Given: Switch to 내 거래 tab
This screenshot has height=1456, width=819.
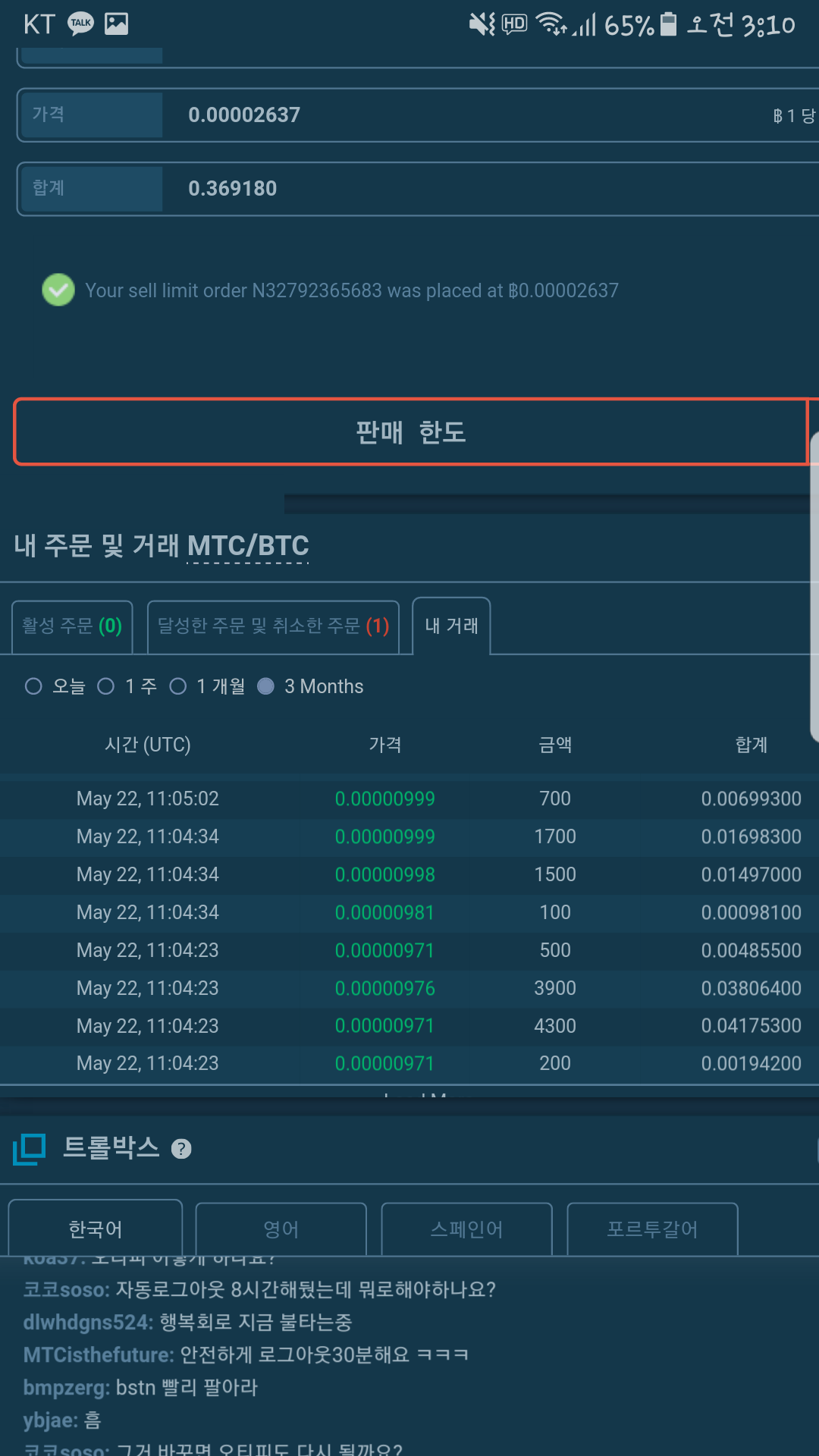Looking at the screenshot, I should pos(451,626).
